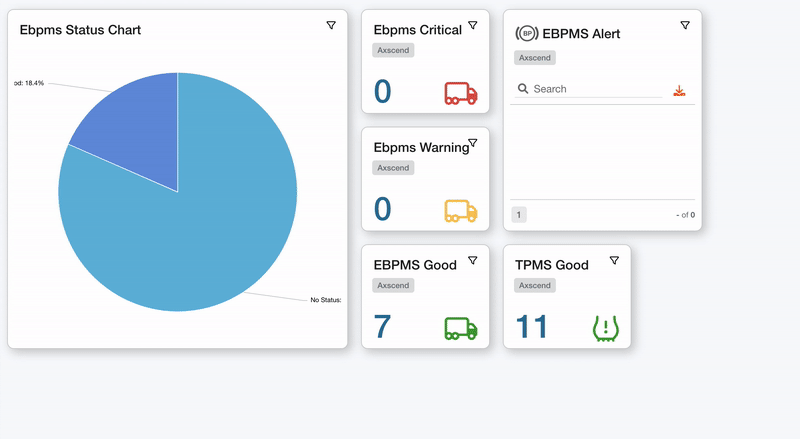
Task: Click the BP brake icon in EBPMS Alert
Action: 526,34
